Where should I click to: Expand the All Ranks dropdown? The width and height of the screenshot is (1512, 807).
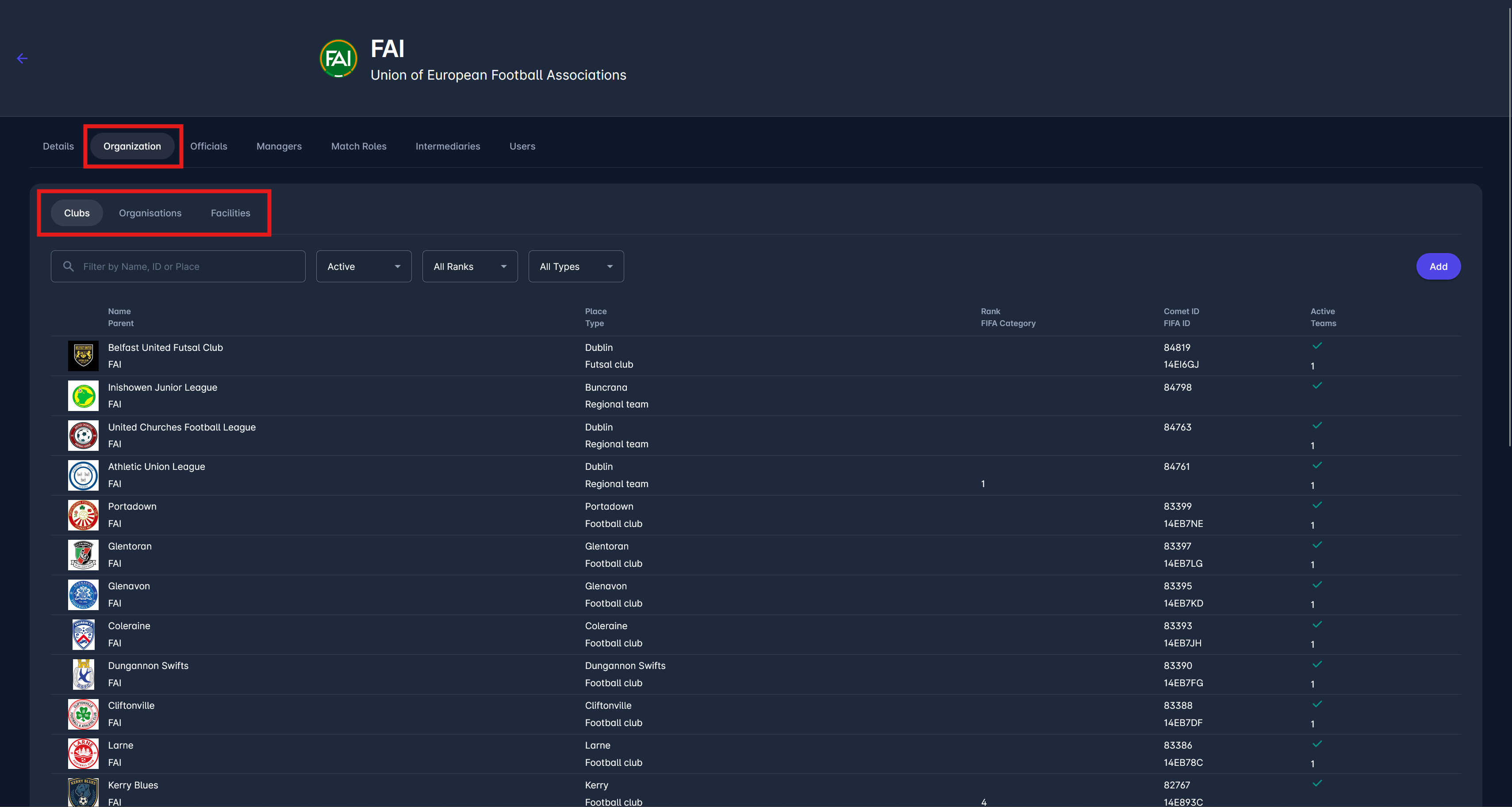[x=469, y=266]
